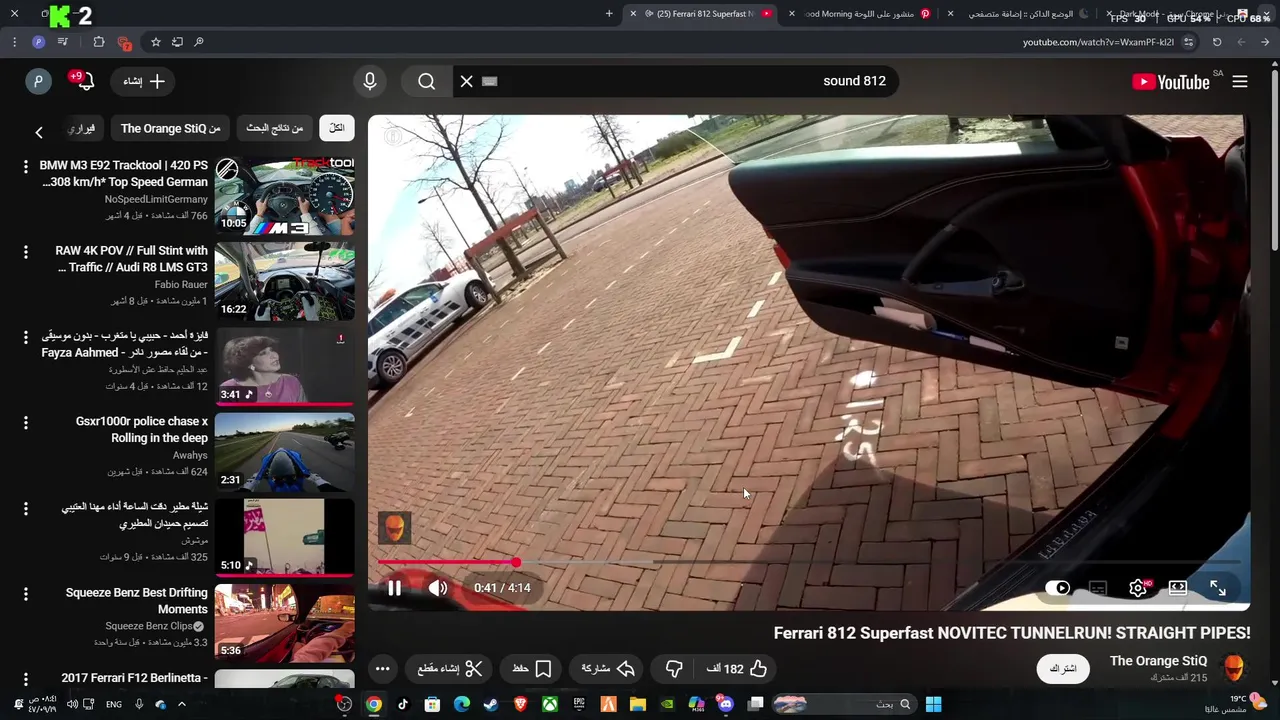1280x720 pixels.
Task: Open The Orange StiQ channel avatar
Action: [x=1234, y=668]
